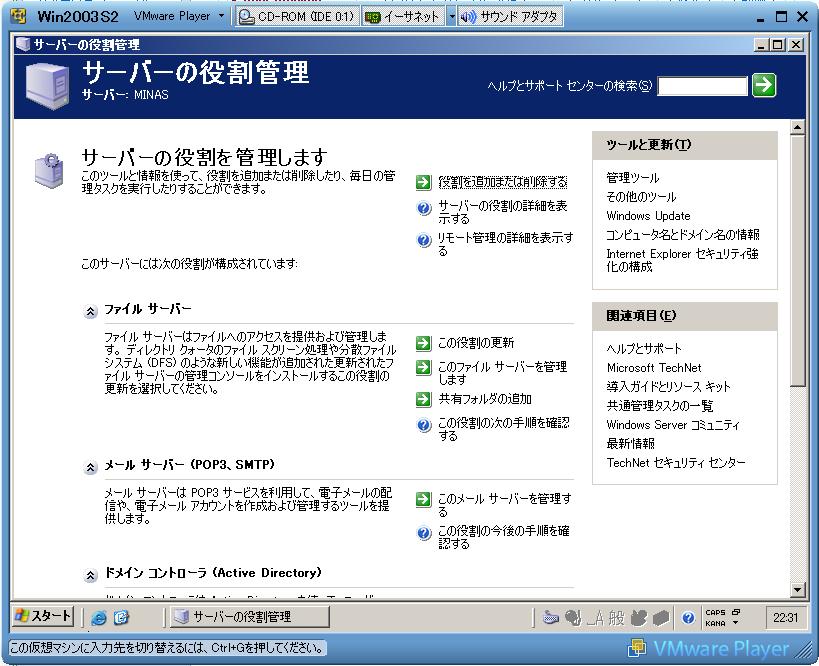Open Internet Explorer セキュリティ強化の構成 link
819x666 pixels.
pos(682,260)
